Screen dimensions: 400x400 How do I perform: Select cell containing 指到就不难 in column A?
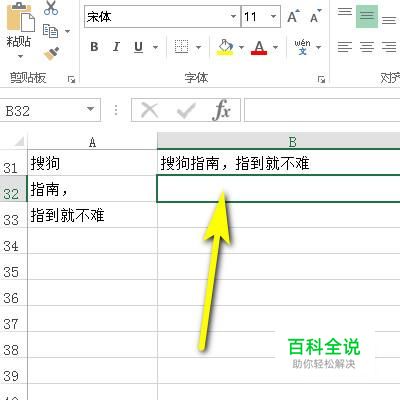[92, 215]
